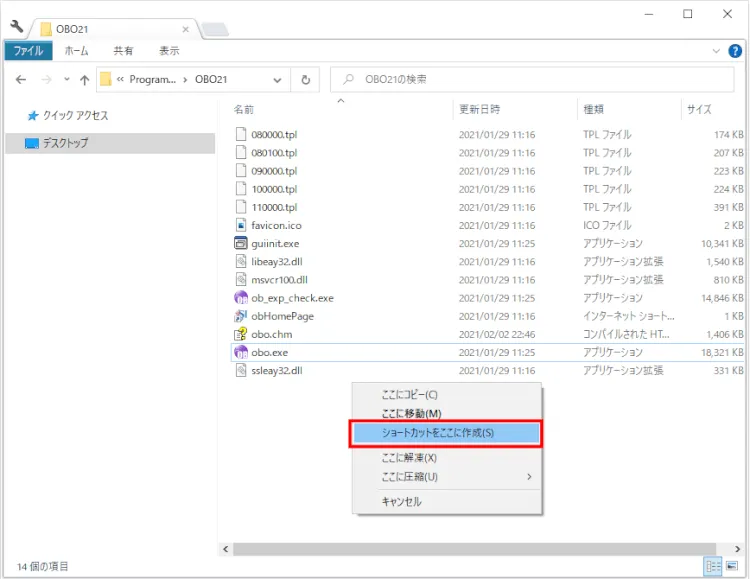The height and width of the screenshot is (579, 750).
Task: Select the 090000.tpl file name
Action: pos(274,171)
